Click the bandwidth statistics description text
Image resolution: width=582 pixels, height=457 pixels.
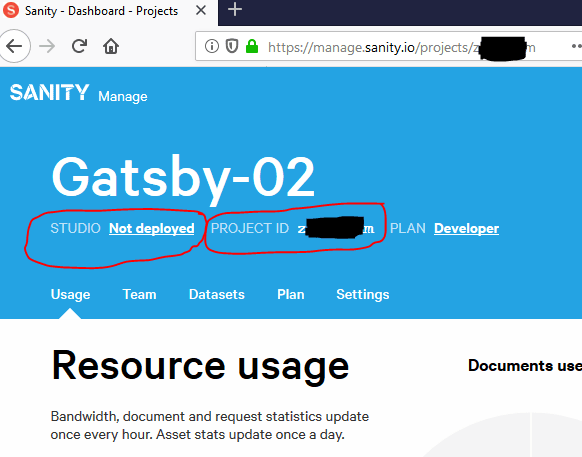[210, 425]
